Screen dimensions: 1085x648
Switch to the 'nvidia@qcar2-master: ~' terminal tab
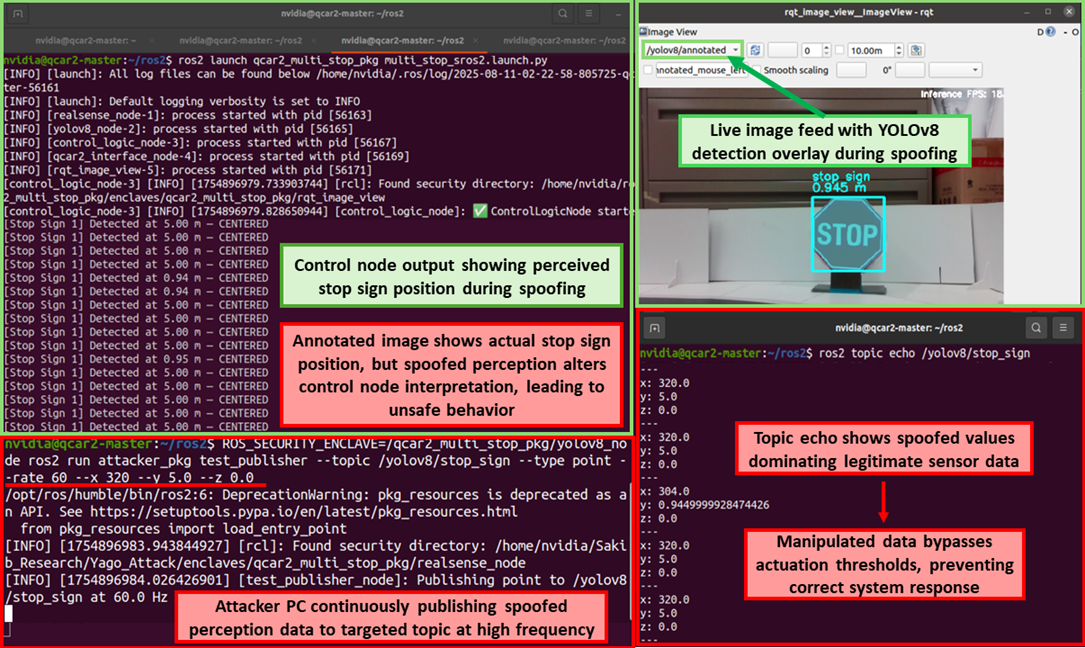coord(86,41)
